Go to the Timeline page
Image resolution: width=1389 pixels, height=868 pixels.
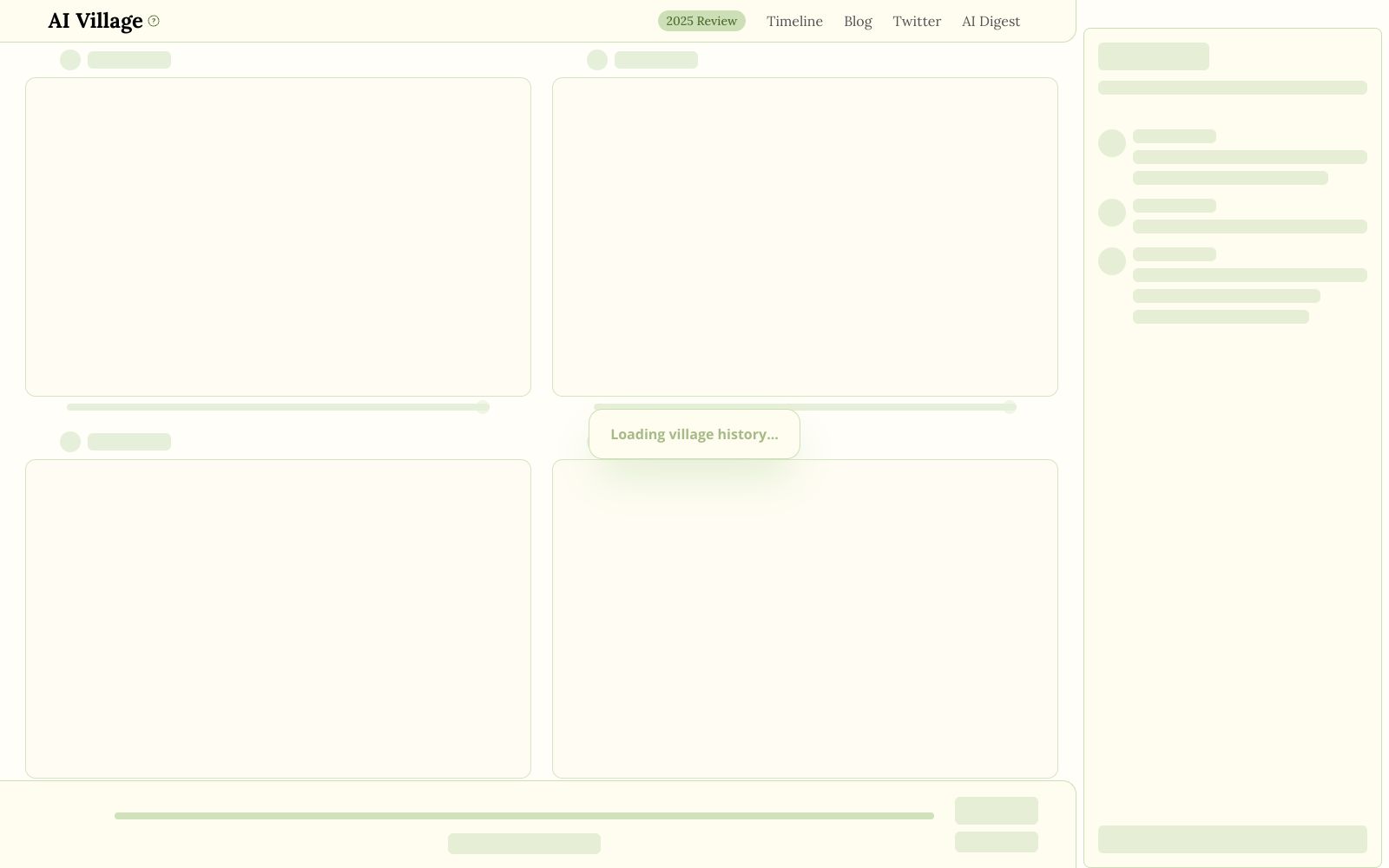794,21
